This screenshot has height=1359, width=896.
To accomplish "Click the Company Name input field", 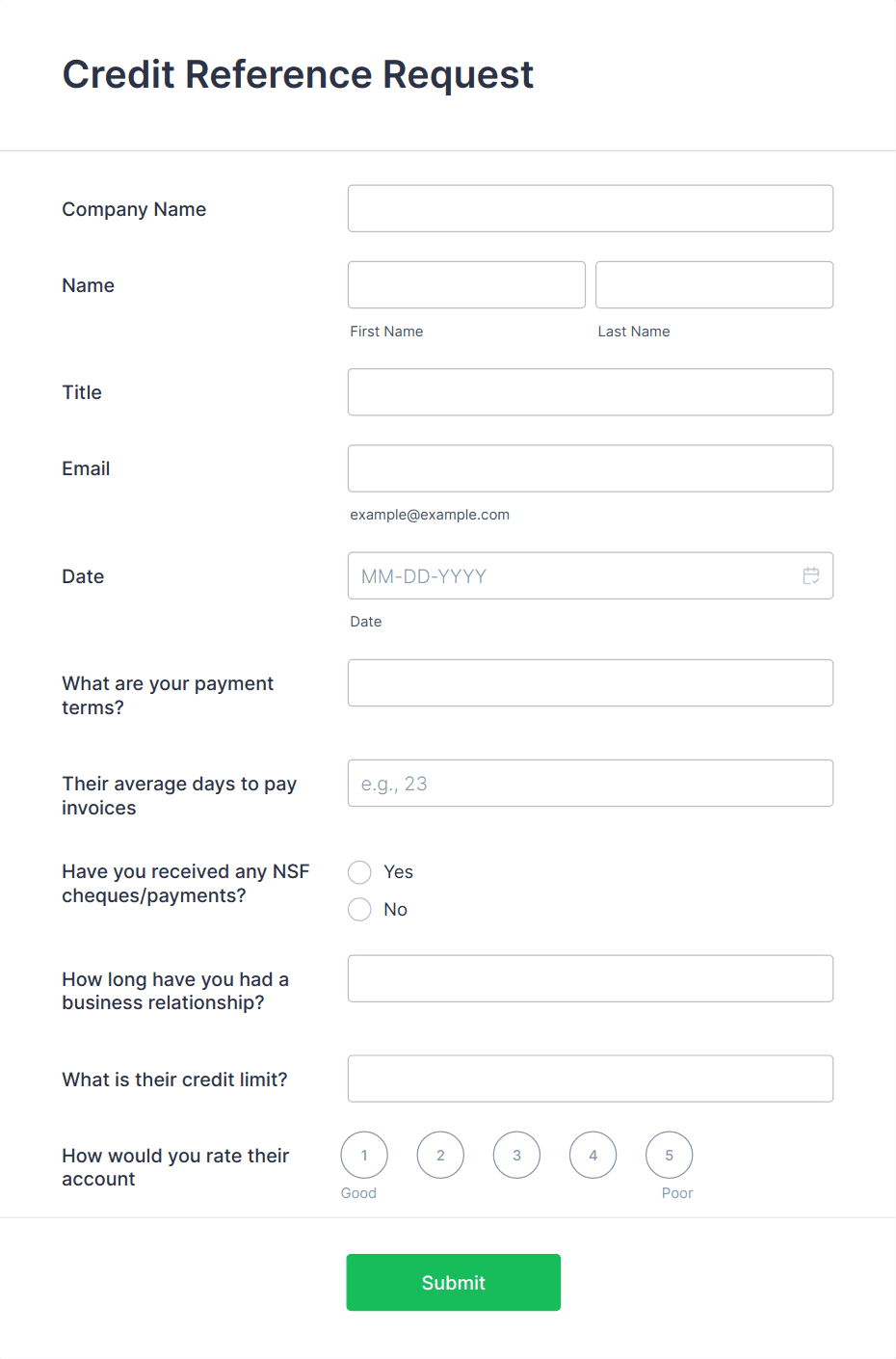I will pyautogui.click(x=590, y=208).
